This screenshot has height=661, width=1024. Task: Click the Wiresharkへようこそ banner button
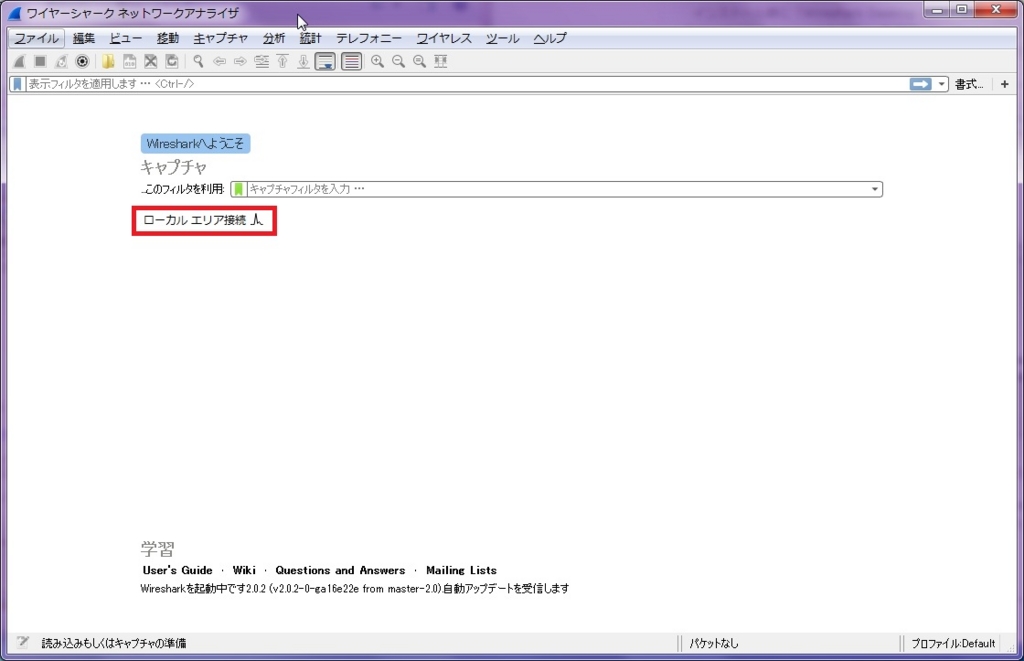pyautogui.click(x=195, y=144)
